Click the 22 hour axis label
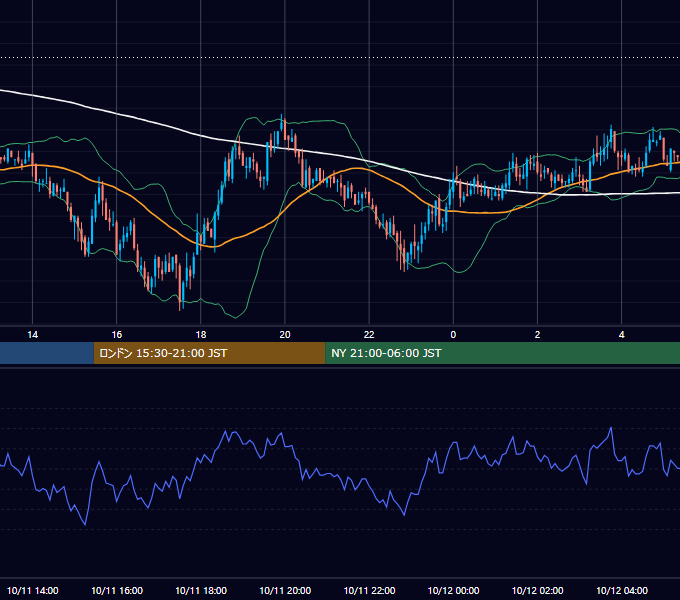Image resolution: width=680 pixels, height=600 pixels. (369, 335)
